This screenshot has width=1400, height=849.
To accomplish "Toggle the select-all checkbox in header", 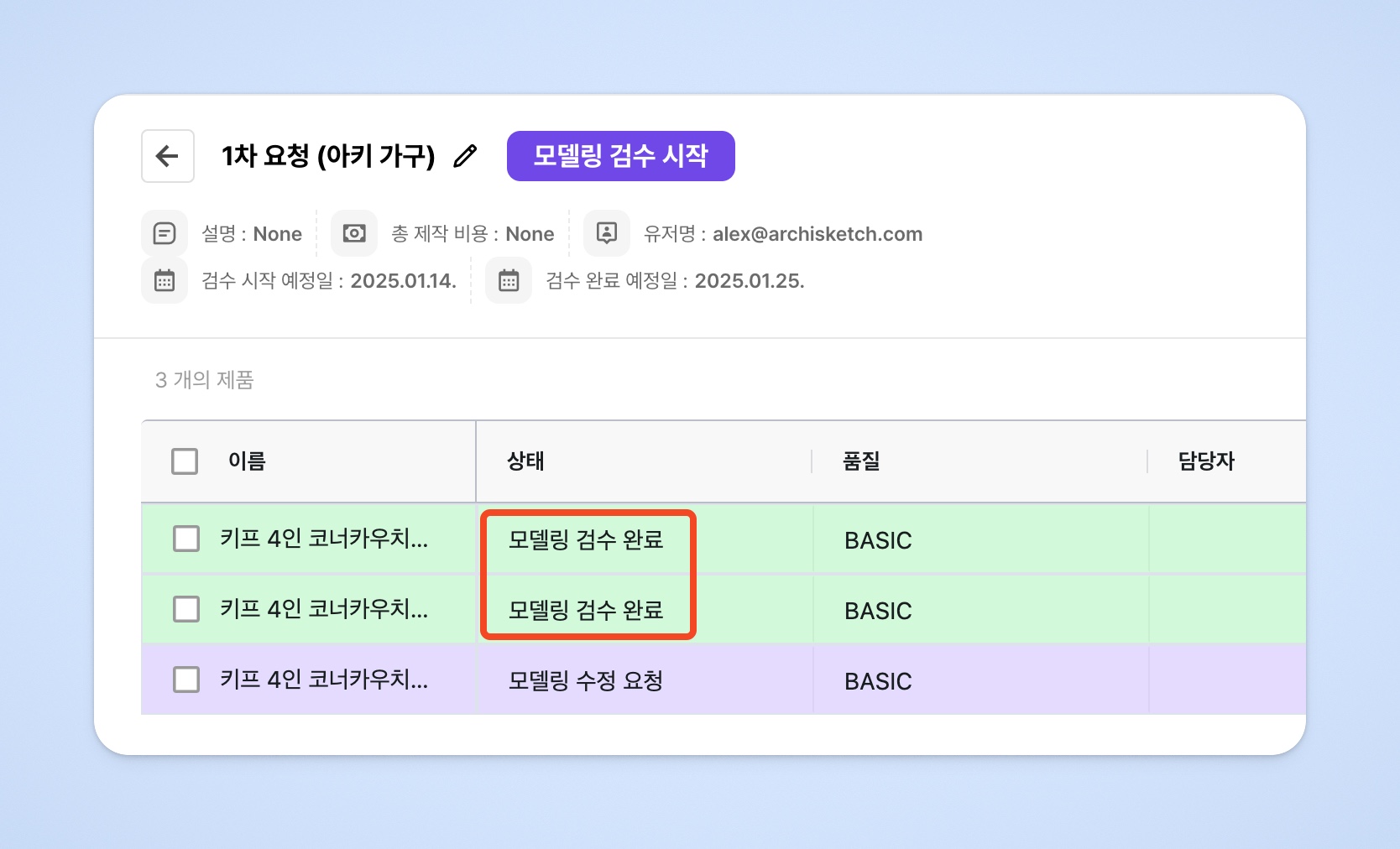I will tap(185, 461).
